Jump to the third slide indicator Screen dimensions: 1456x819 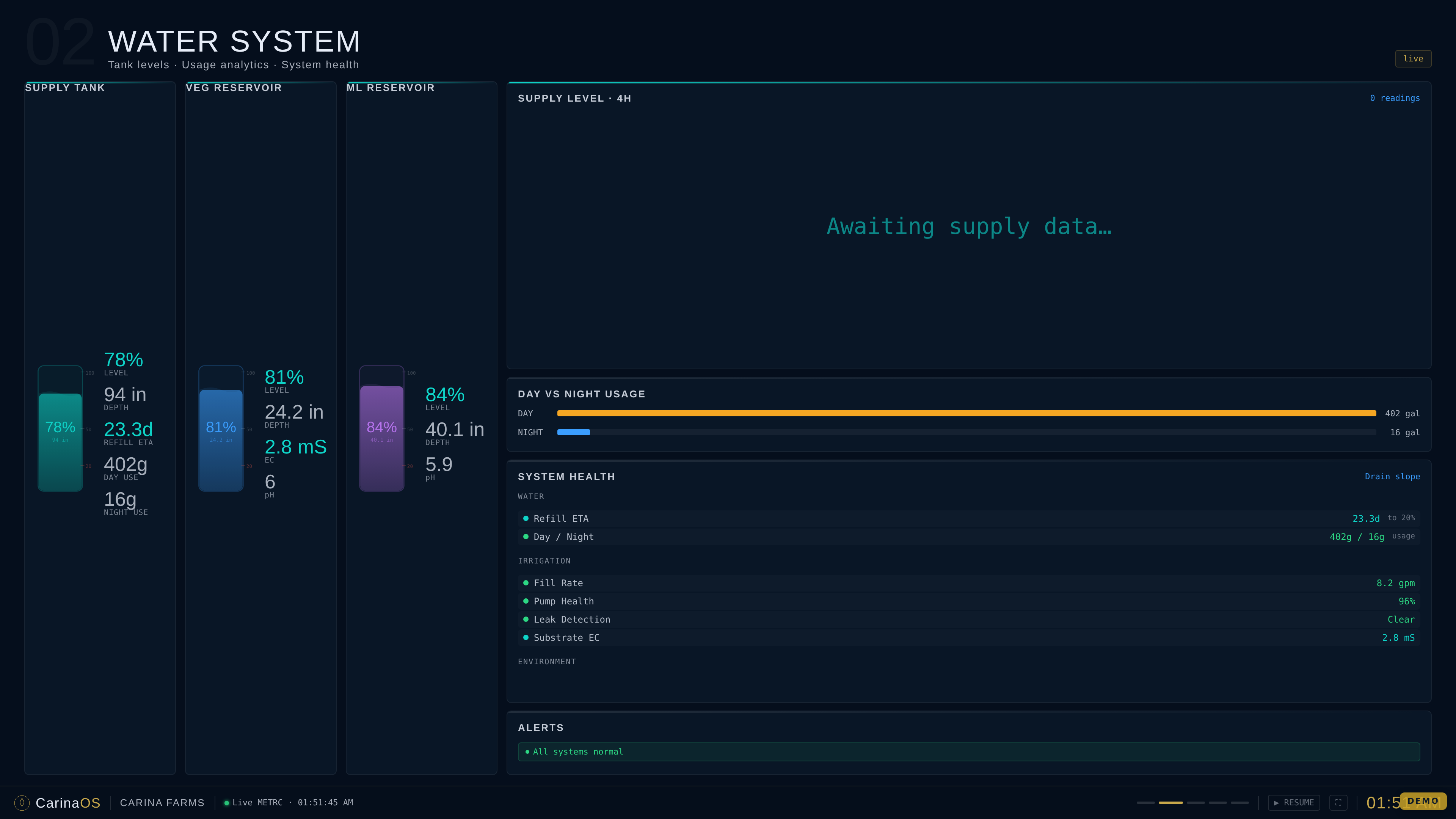[x=1196, y=803]
